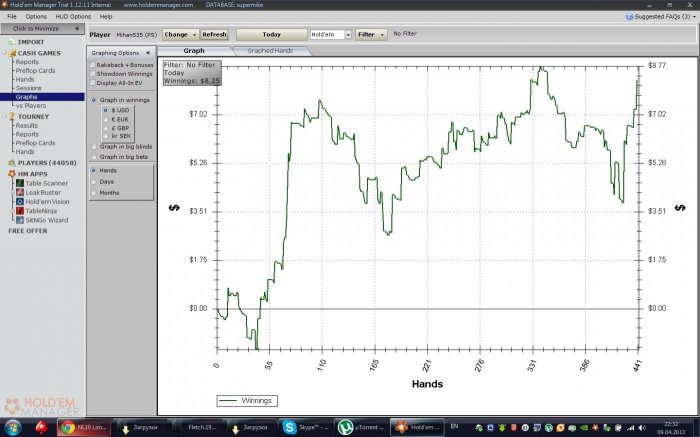Click the Winnings legend line swatch

tap(228, 400)
